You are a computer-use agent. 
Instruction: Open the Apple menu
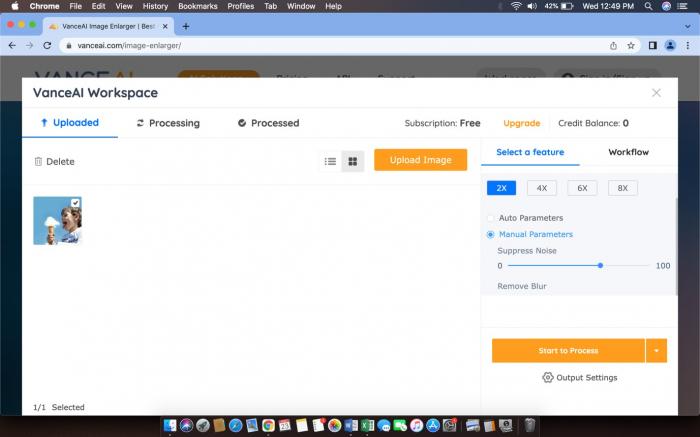click(x=15, y=6)
